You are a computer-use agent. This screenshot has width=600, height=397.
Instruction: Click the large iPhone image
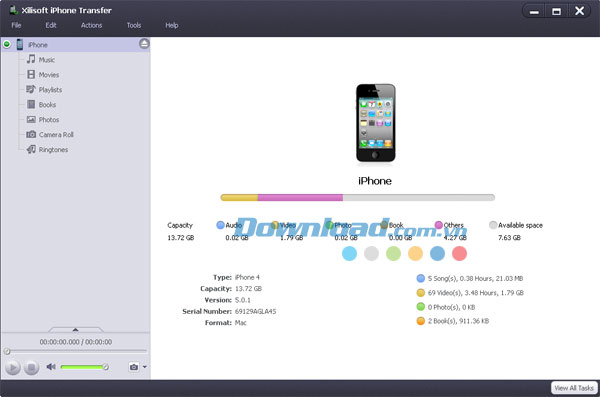pos(375,123)
